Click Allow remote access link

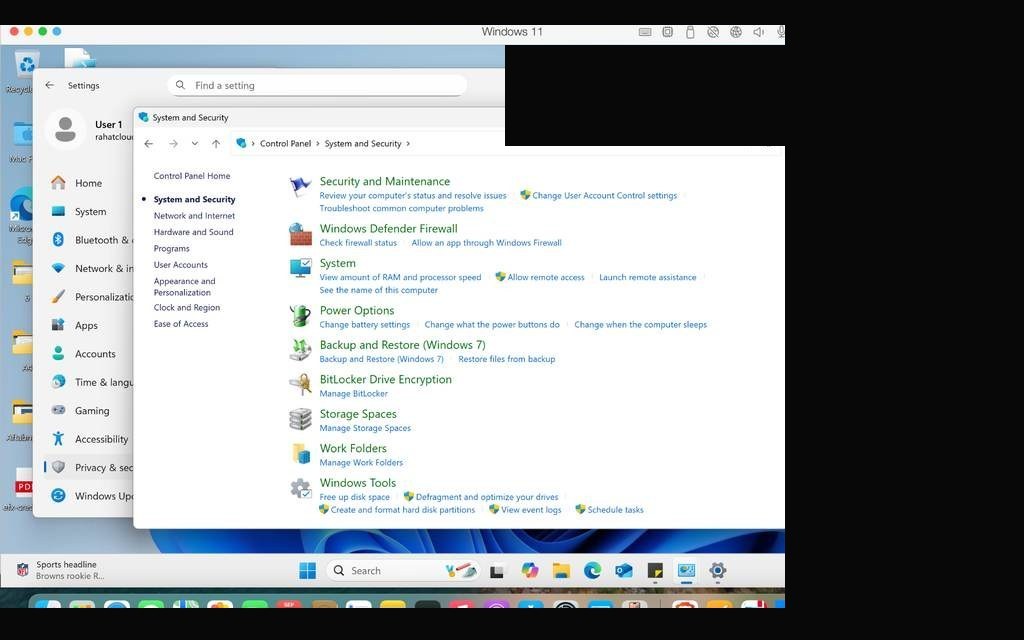(546, 278)
